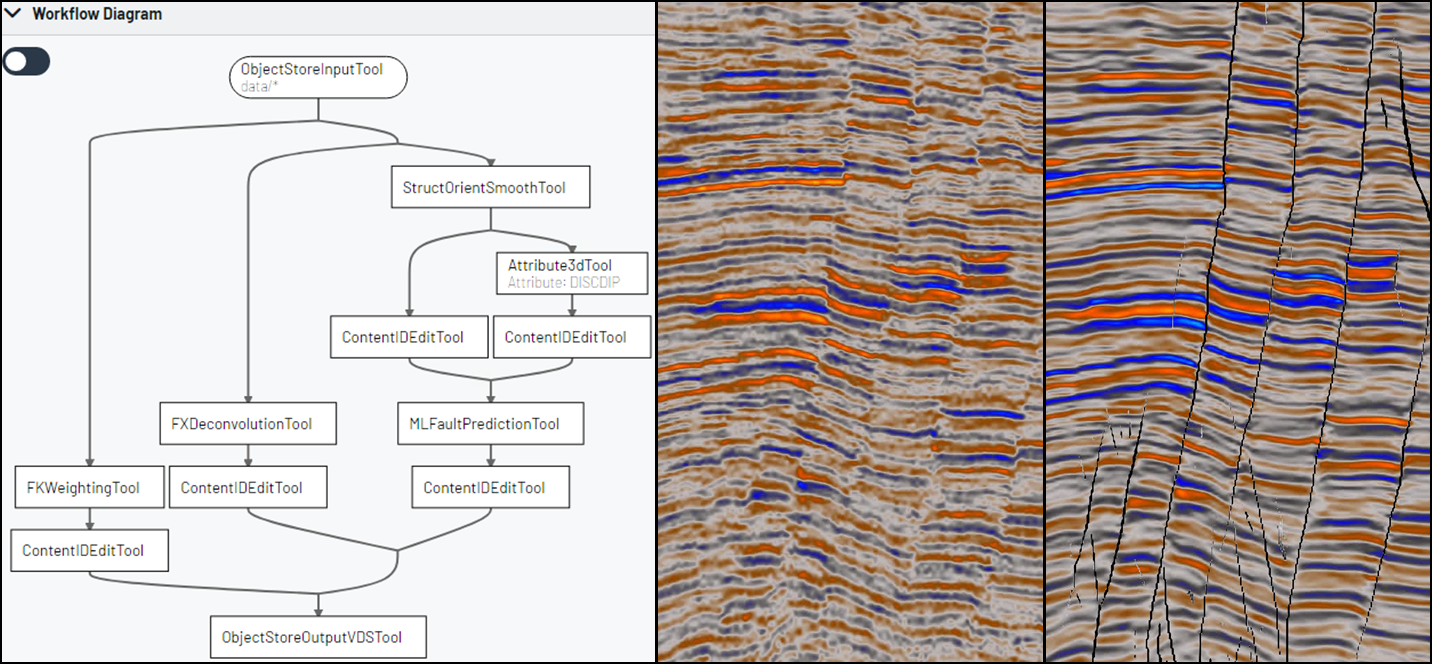Open the seismic image without fault lines
Screen dimensions: 1432x664
click(x=850, y=332)
